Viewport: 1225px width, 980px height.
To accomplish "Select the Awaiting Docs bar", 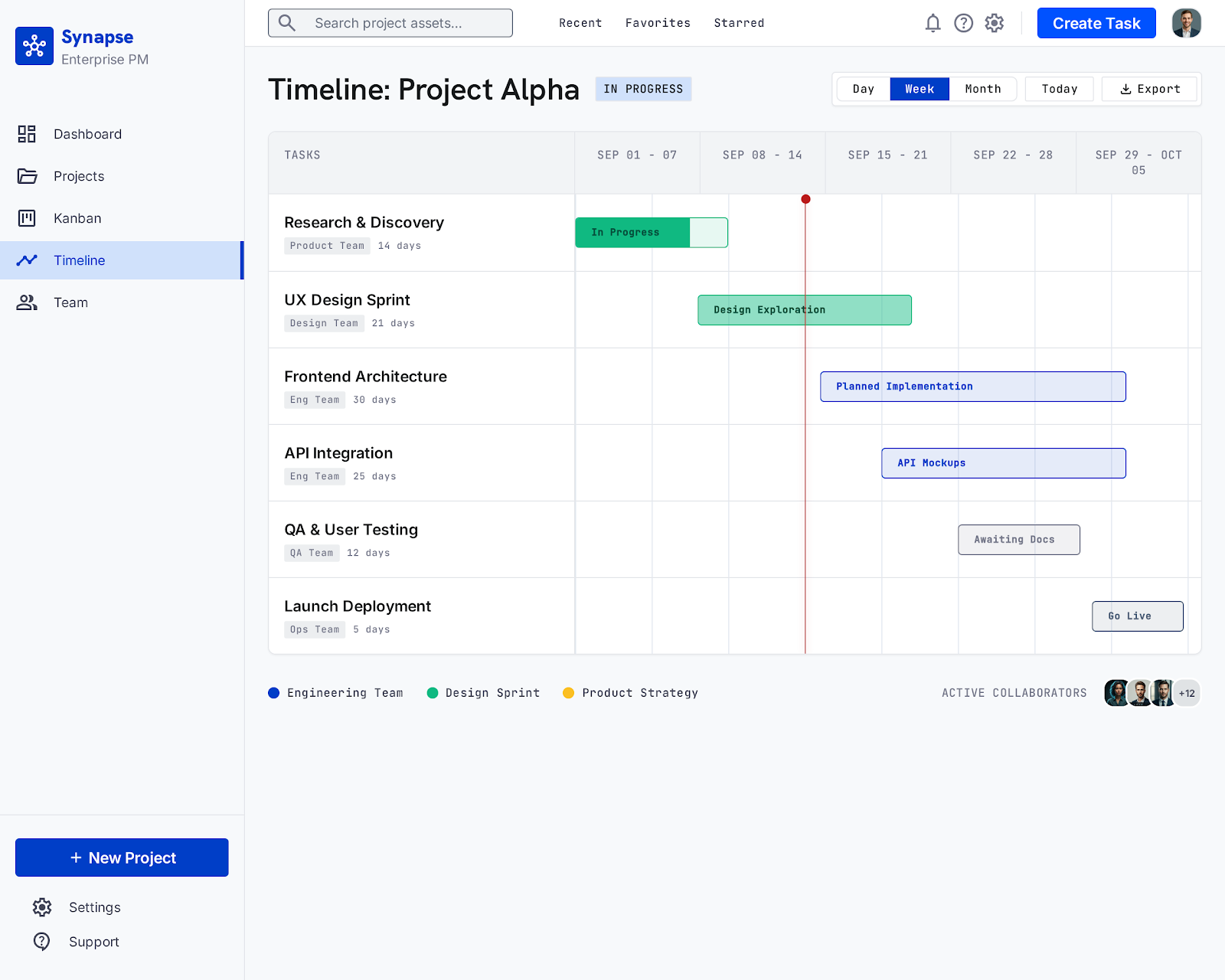I will point(1019,540).
